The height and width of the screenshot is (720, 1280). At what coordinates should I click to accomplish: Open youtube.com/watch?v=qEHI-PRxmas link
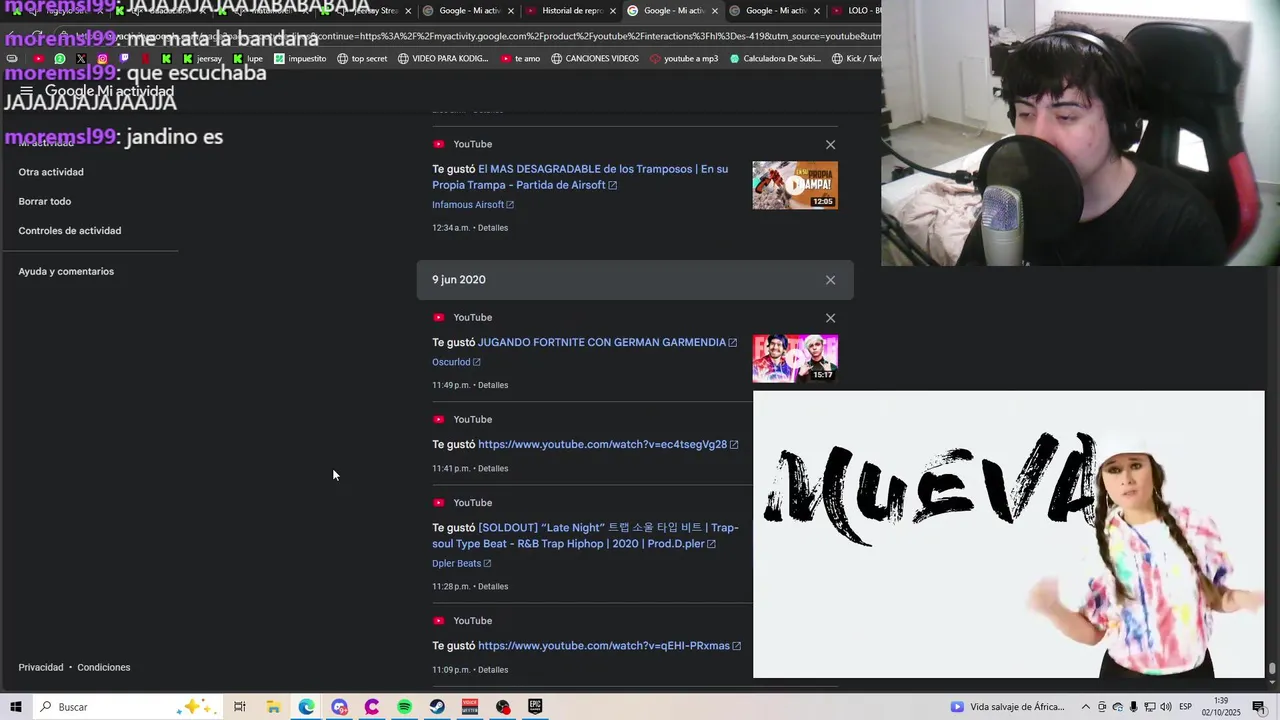(609, 646)
